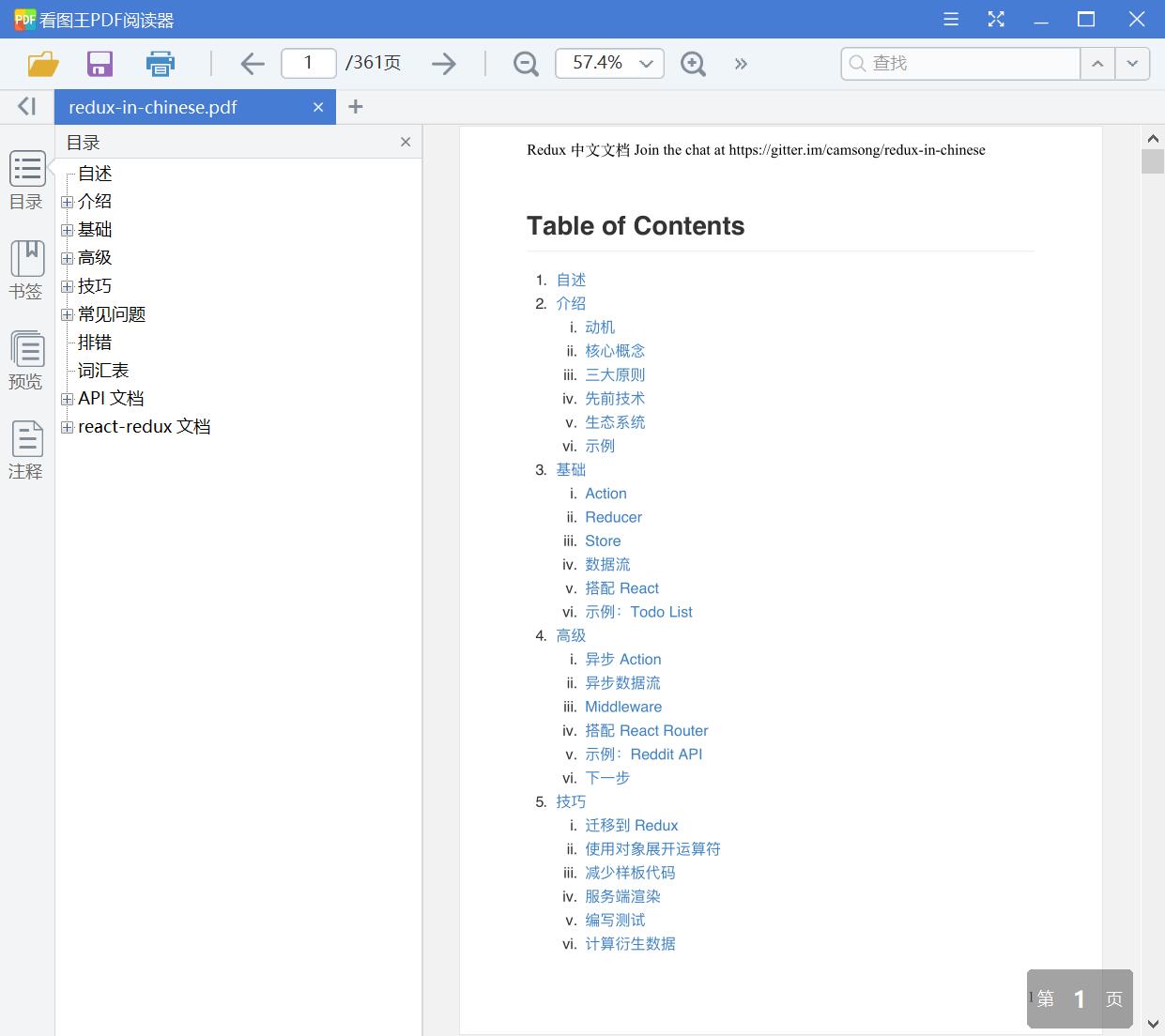
Task: Open the 示例：Todo List link
Action: point(638,612)
